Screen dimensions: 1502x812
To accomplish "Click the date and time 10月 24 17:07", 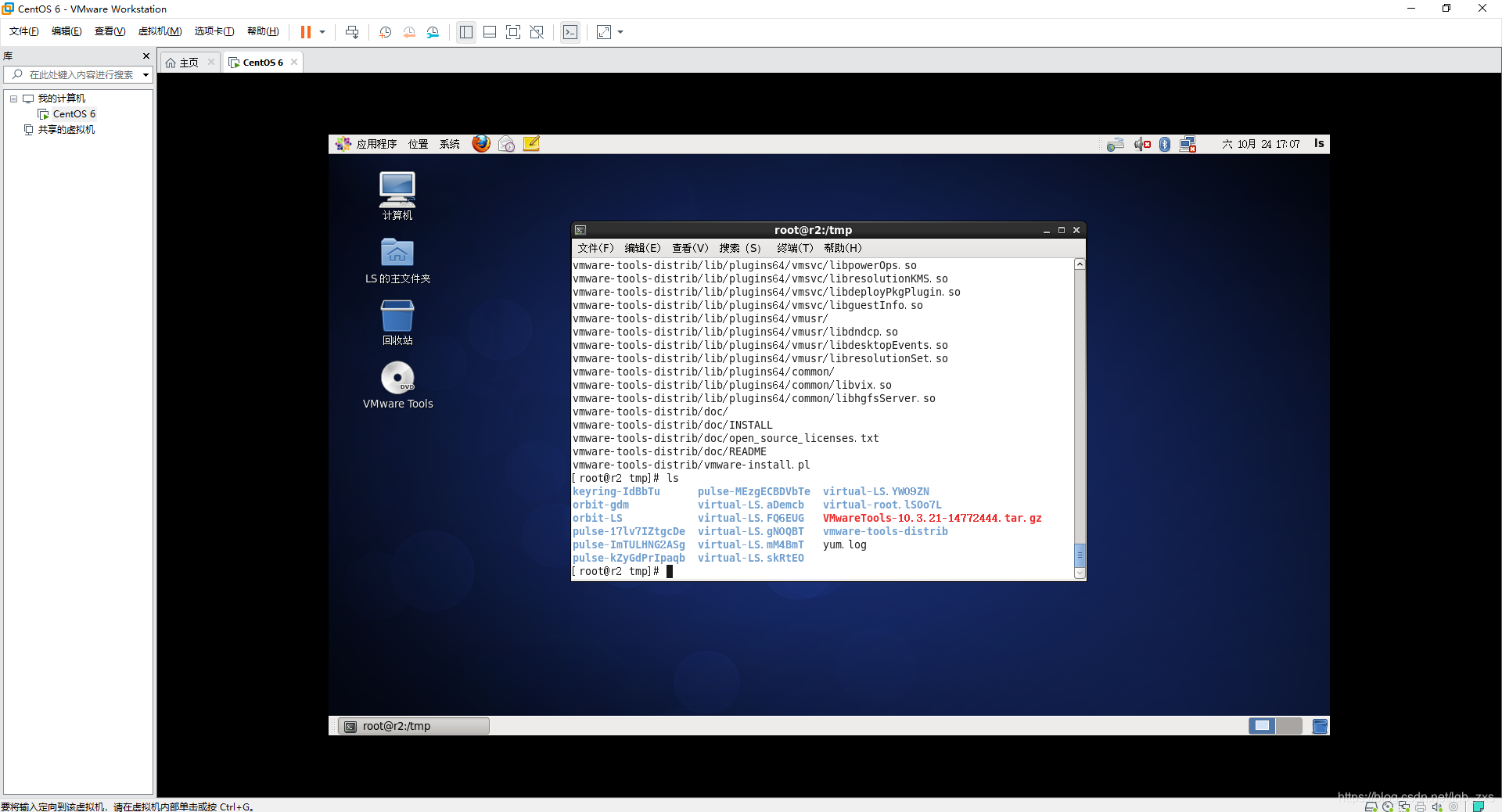I will coord(1261,144).
